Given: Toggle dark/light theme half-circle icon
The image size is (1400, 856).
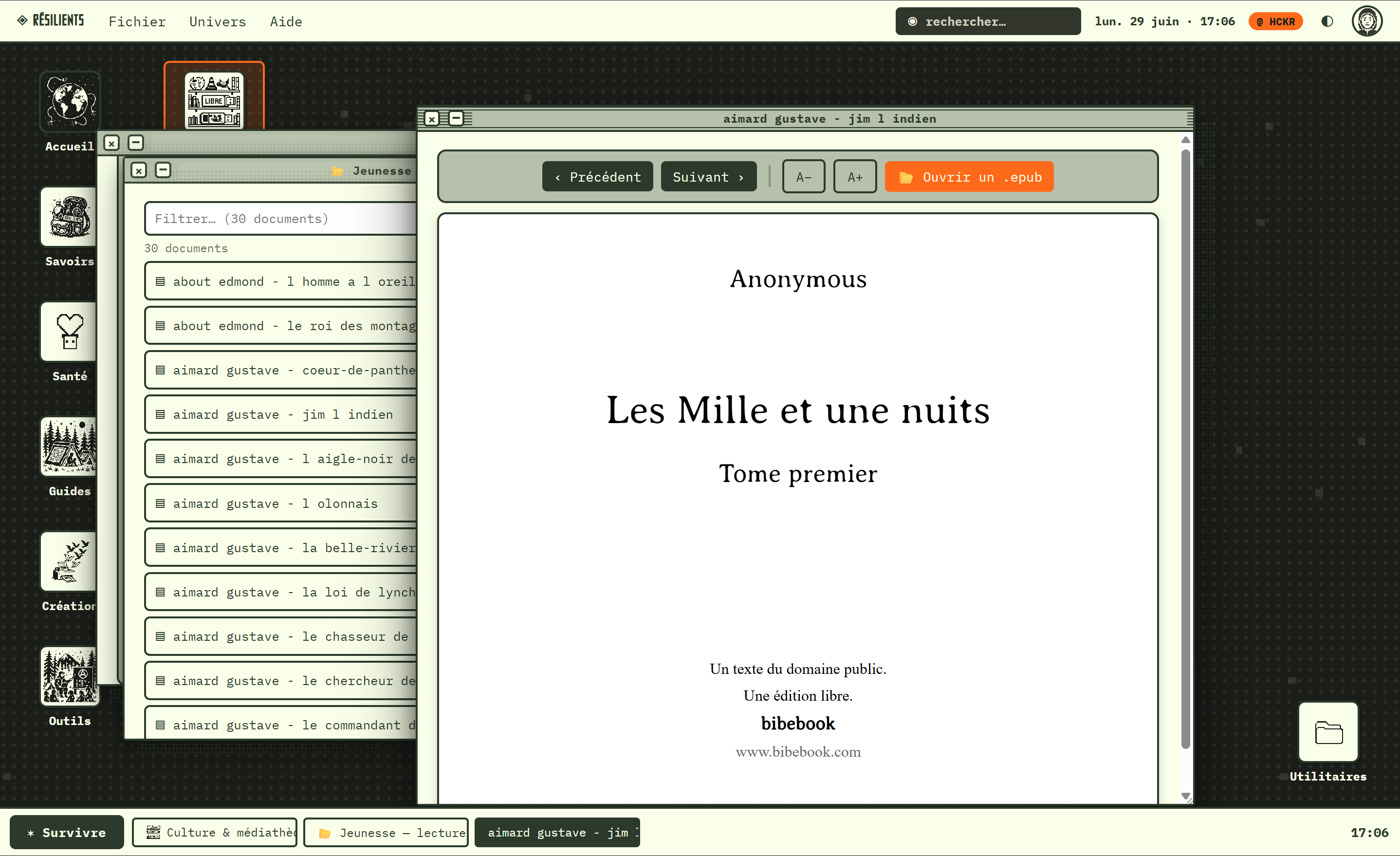Looking at the screenshot, I should coord(1326,21).
